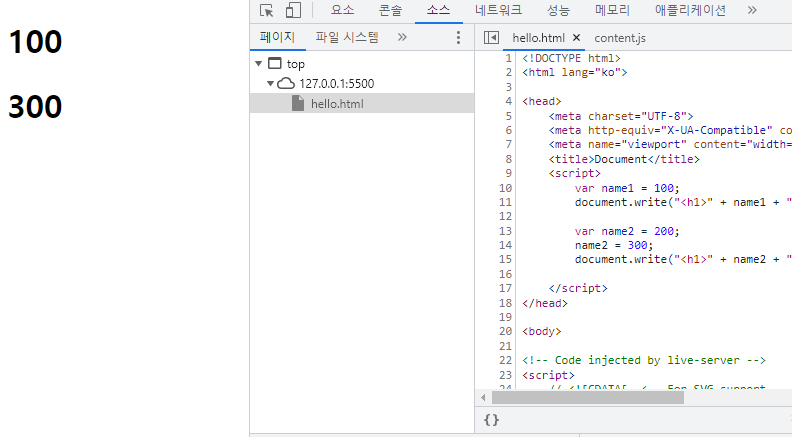Click the hello.html file icon in tree
The height and width of the screenshot is (437, 792).
pyautogui.click(x=298, y=104)
